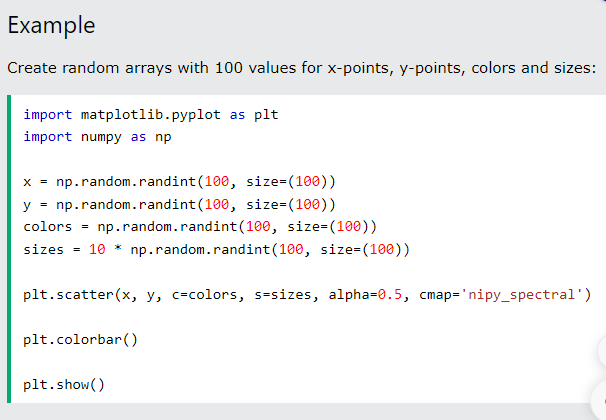The image size is (606, 420).
Task: Click the alpha value 0.5 in scatter
Action: [x=390, y=294]
